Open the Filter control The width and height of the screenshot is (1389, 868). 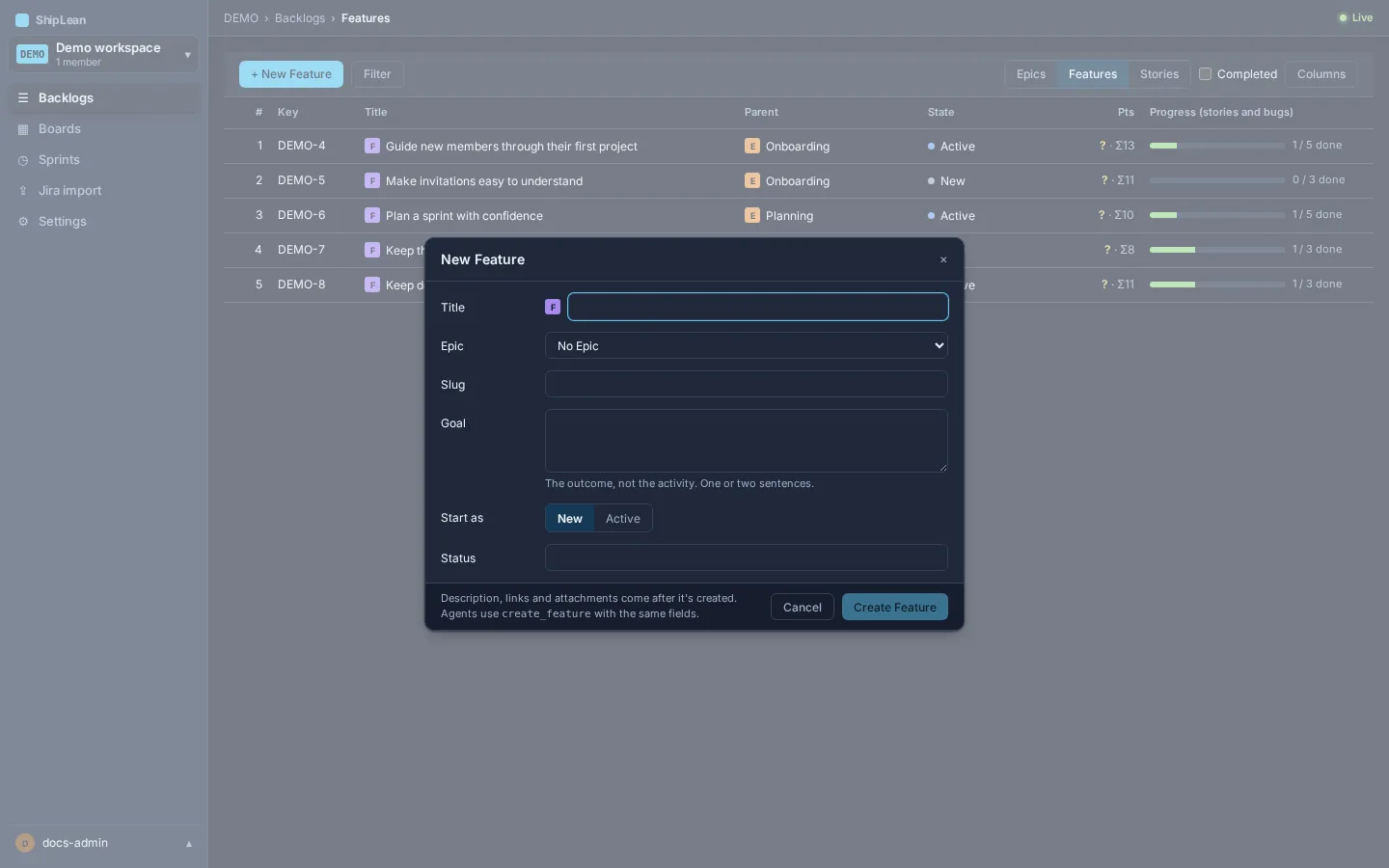point(377,74)
